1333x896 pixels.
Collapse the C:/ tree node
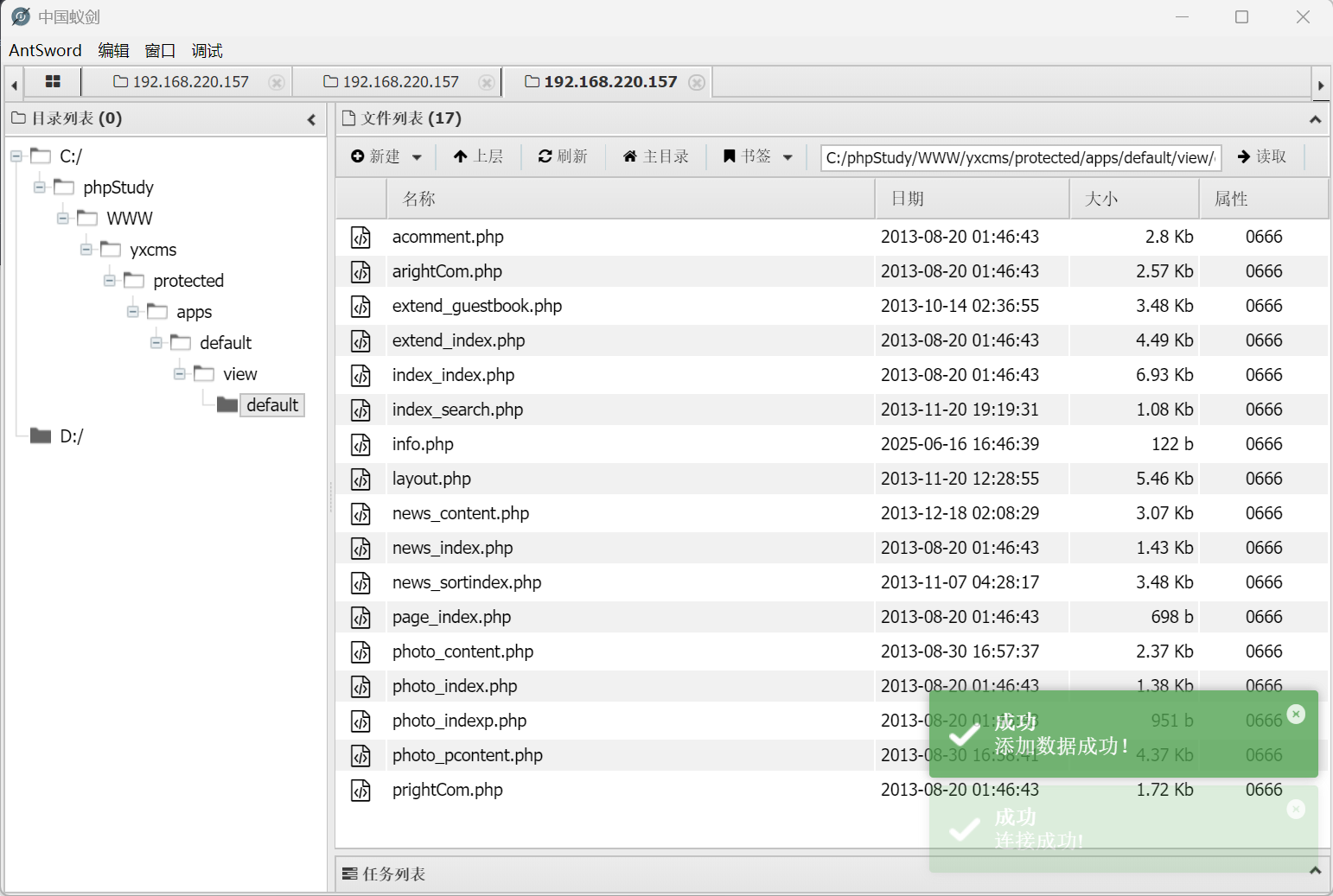tap(16, 156)
